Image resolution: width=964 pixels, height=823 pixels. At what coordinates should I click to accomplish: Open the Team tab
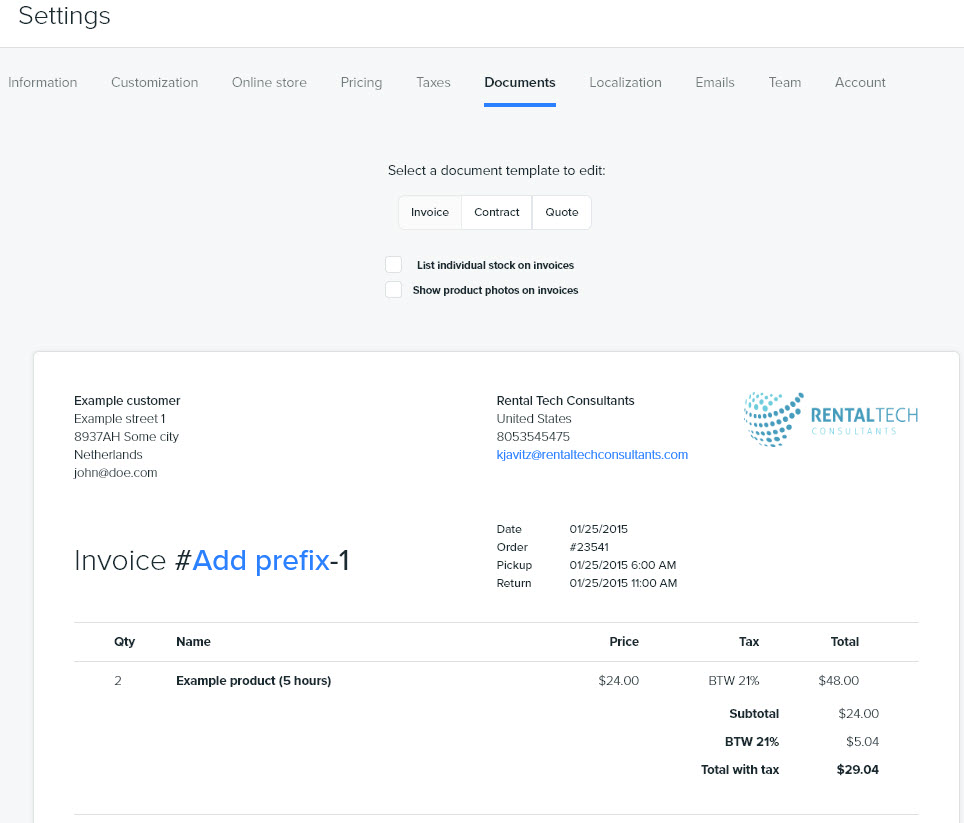[x=784, y=82]
